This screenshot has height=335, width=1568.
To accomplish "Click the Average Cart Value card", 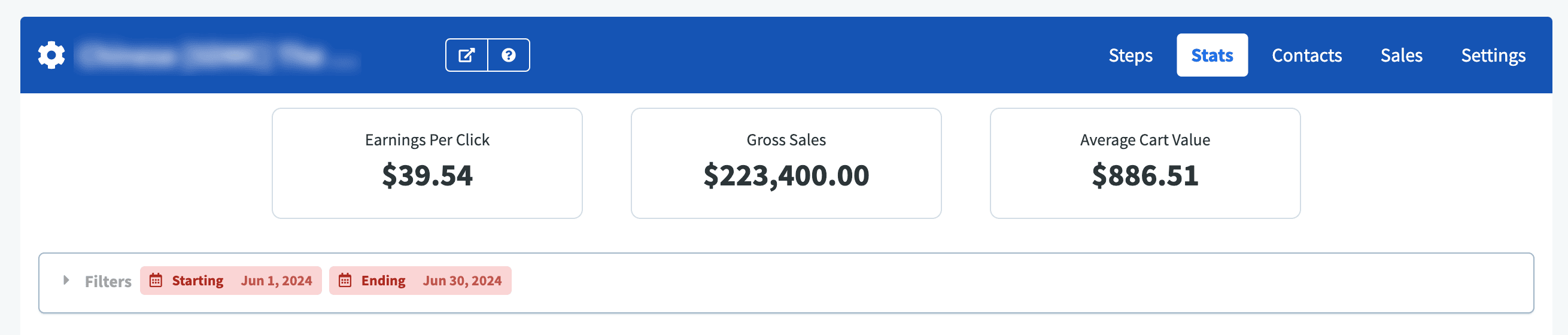I will [x=1144, y=163].
